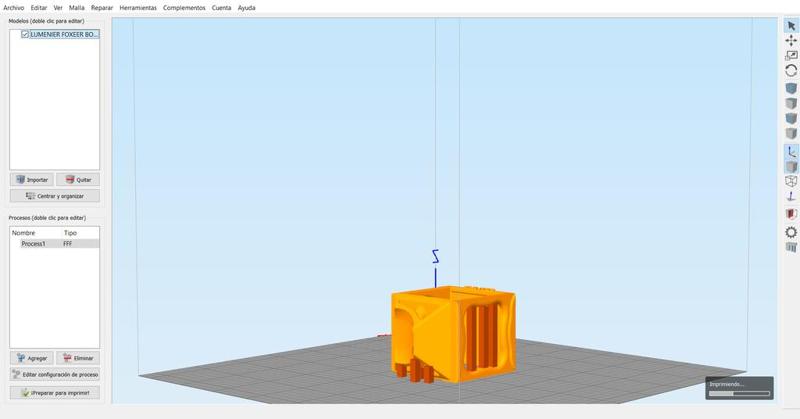The height and width of the screenshot is (419, 800).
Task: Select the translate/move models tool
Action: click(791, 40)
